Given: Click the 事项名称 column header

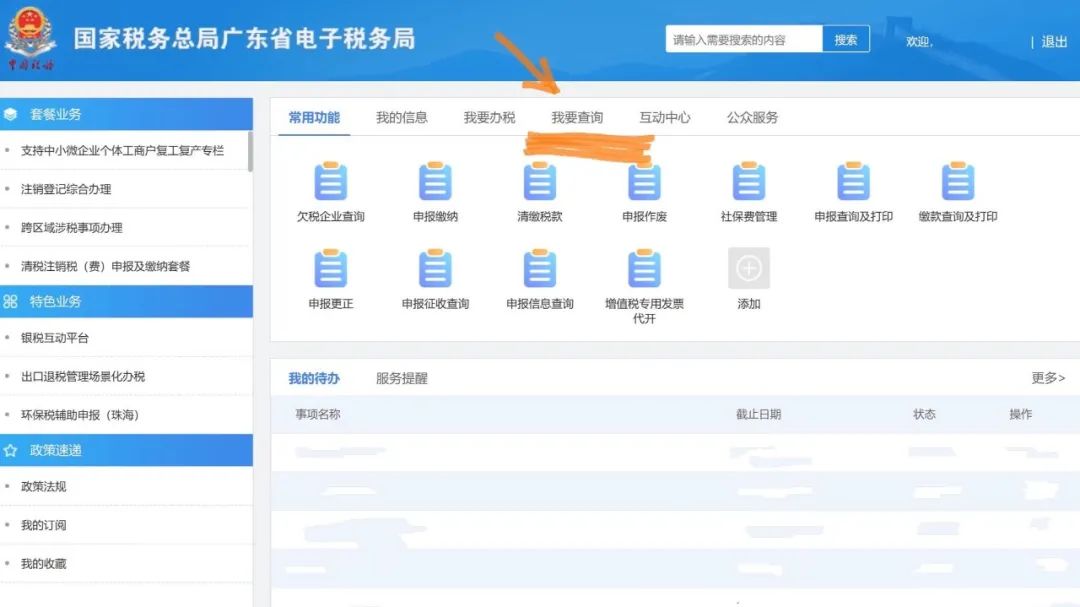Looking at the screenshot, I should click(318, 414).
